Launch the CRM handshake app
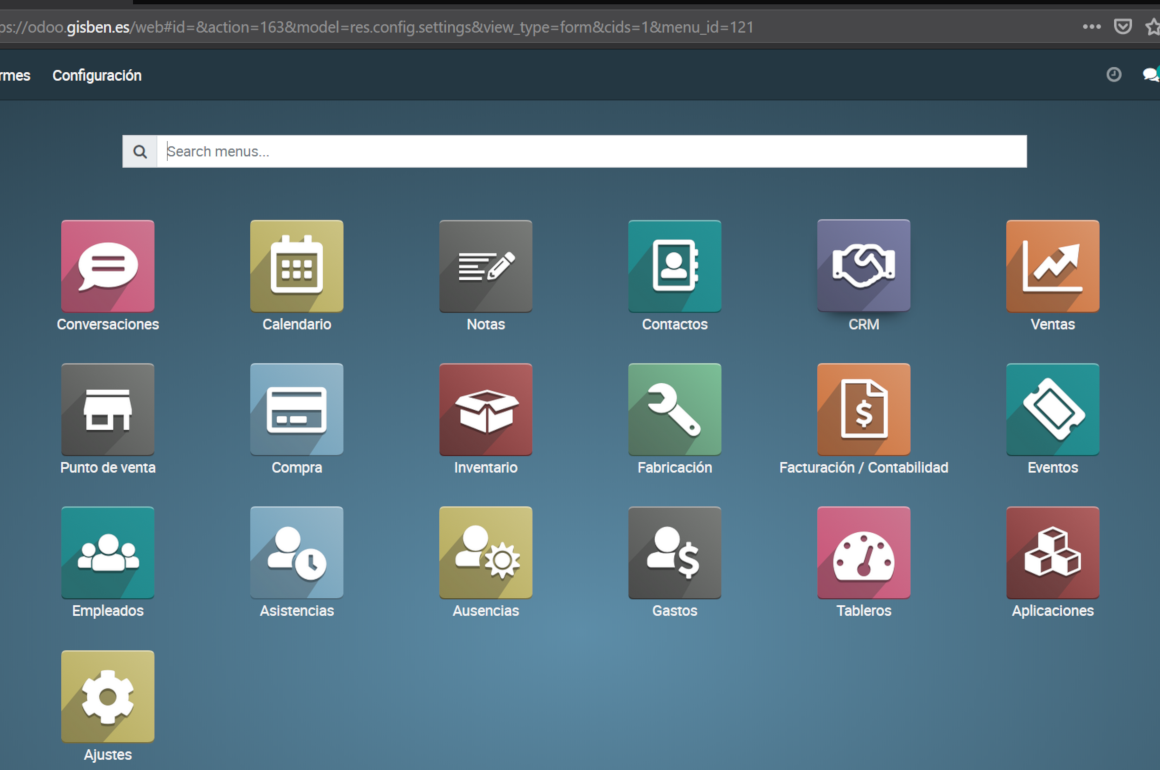Image resolution: width=1160 pixels, height=770 pixels. (864, 267)
